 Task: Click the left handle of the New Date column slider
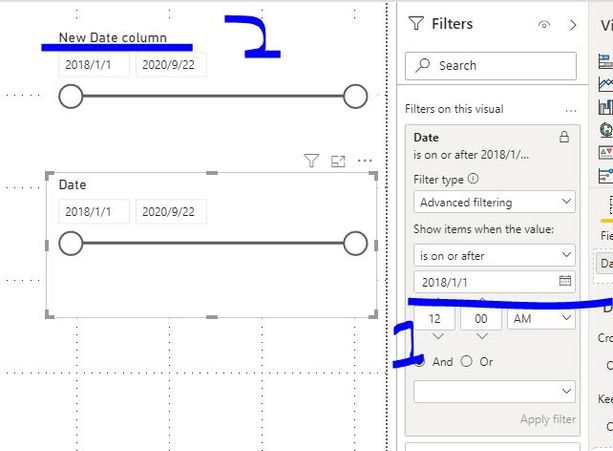tap(71, 96)
